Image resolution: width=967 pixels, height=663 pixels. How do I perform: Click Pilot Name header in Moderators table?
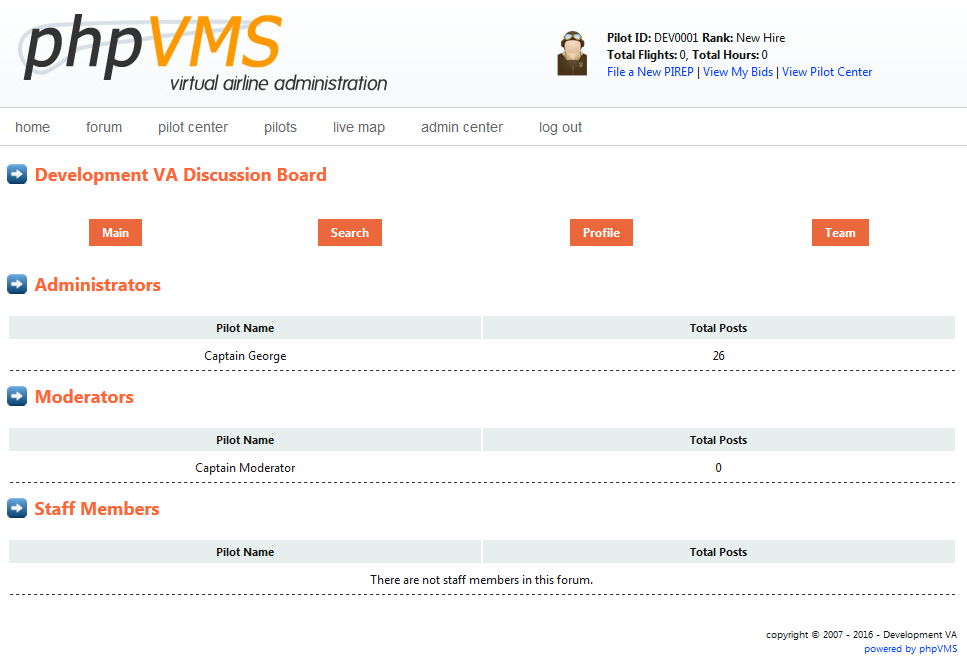click(x=245, y=440)
